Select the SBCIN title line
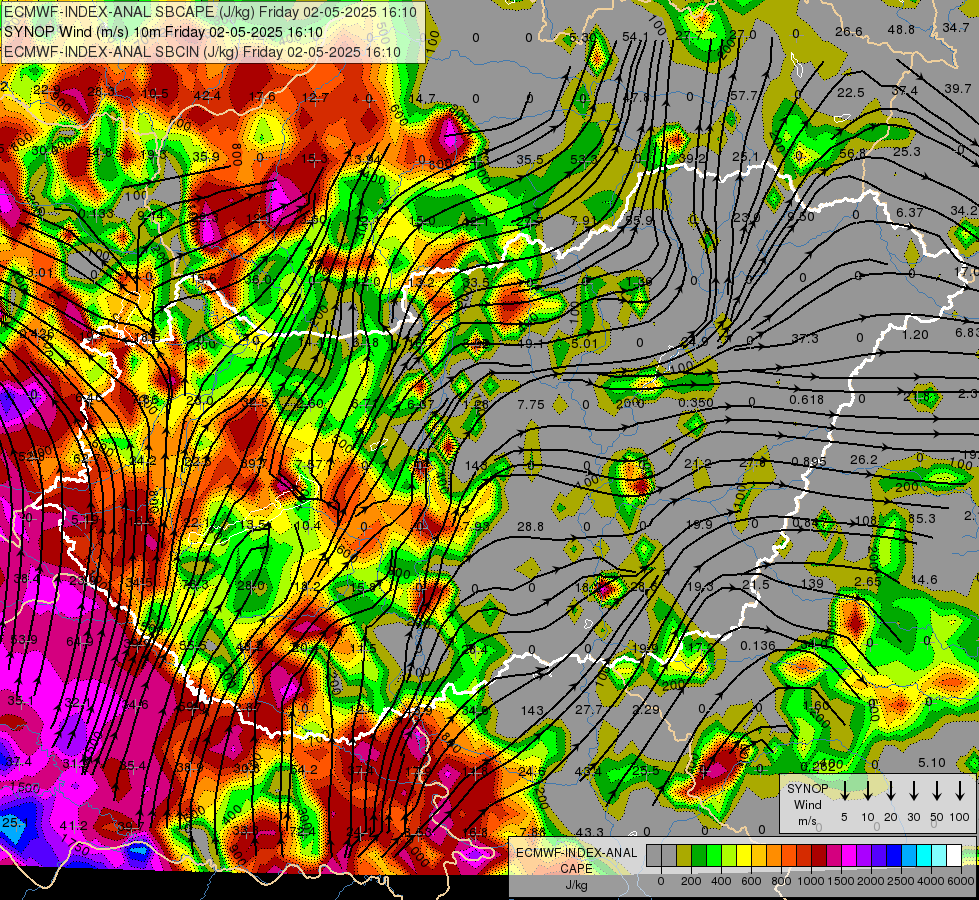 [x=202, y=52]
